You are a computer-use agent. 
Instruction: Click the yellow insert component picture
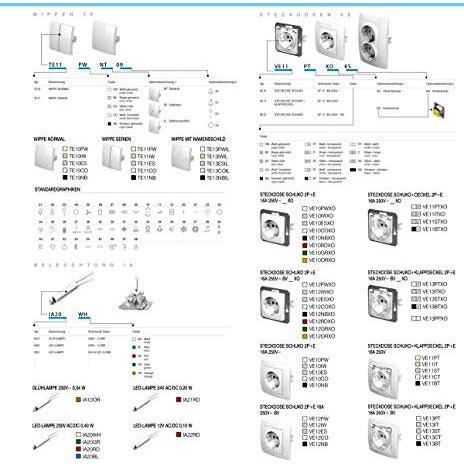(439, 111)
